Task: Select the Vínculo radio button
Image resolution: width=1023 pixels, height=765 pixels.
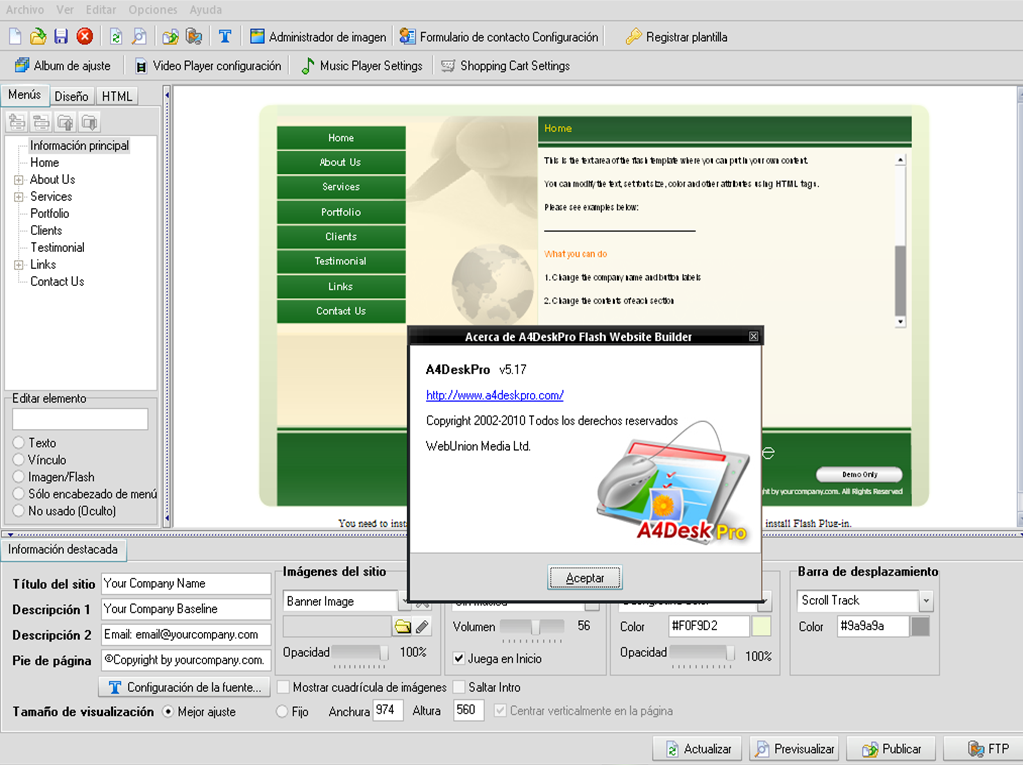Action: pyautogui.click(x=19, y=460)
